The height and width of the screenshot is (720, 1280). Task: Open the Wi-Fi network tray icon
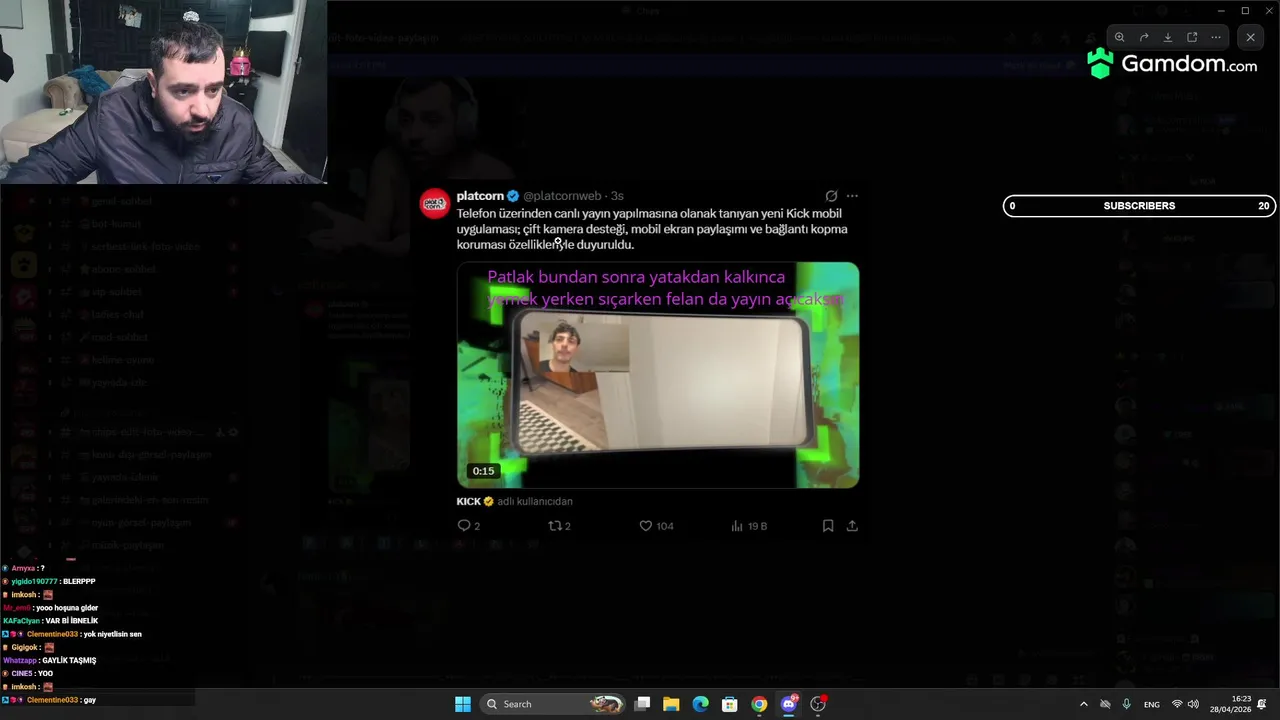pyautogui.click(x=1177, y=704)
